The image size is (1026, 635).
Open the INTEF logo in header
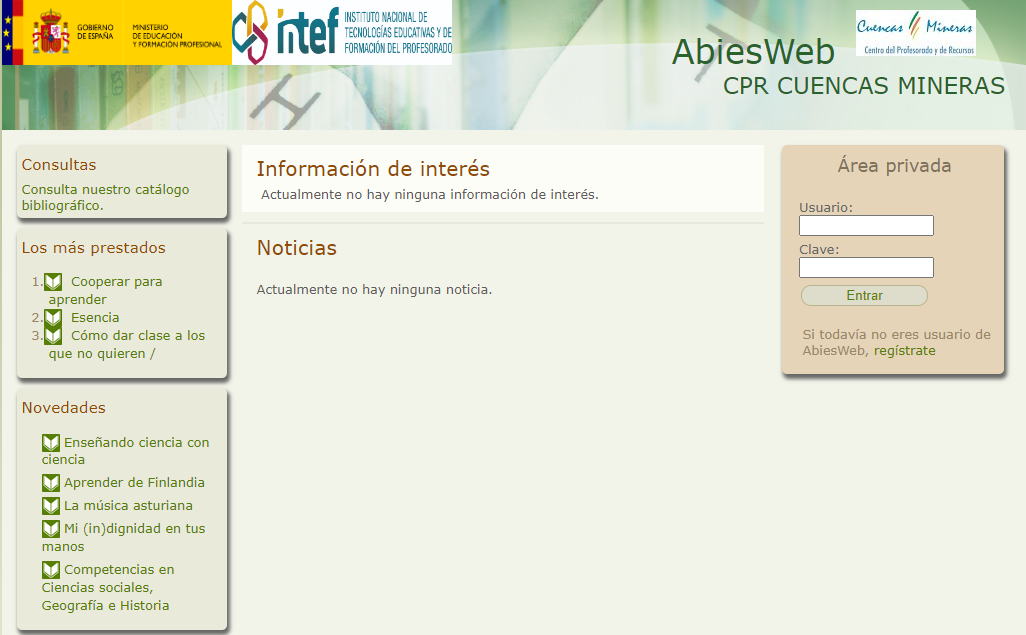tap(341, 33)
